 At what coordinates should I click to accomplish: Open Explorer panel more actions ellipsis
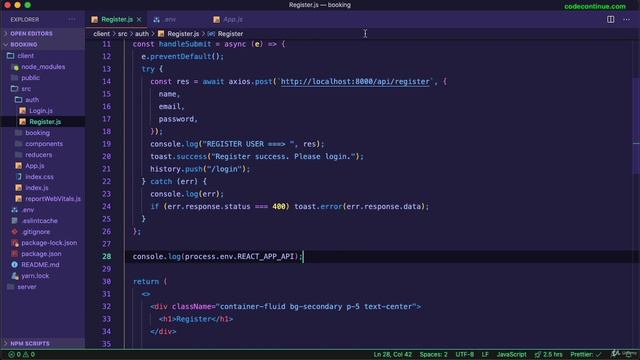[x=72, y=19]
